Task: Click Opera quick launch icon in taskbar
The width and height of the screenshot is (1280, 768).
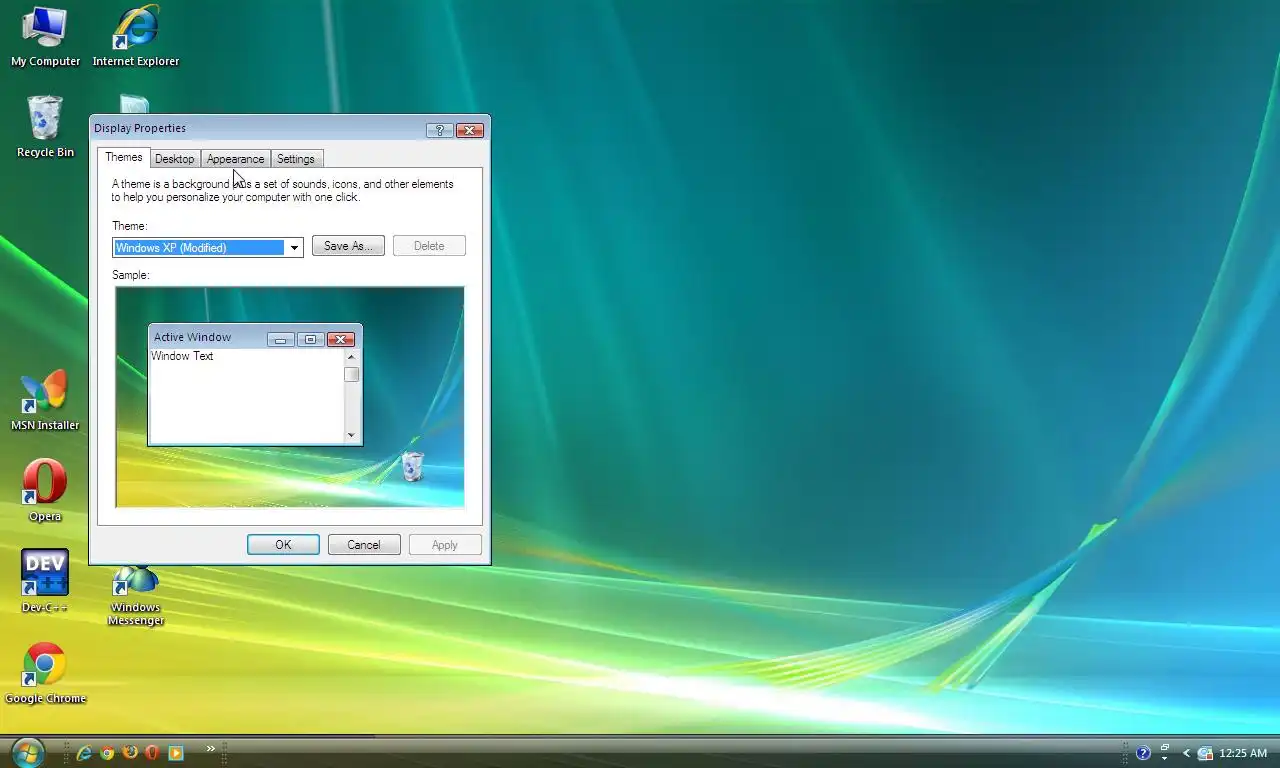Action: click(152, 753)
